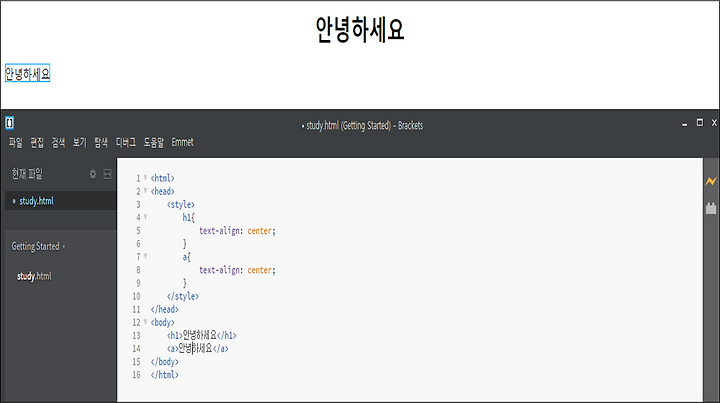Viewport: 720px width, 403px height.
Task: Click the Brackets app logo icon
Action: pyautogui.click(x=10, y=123)
